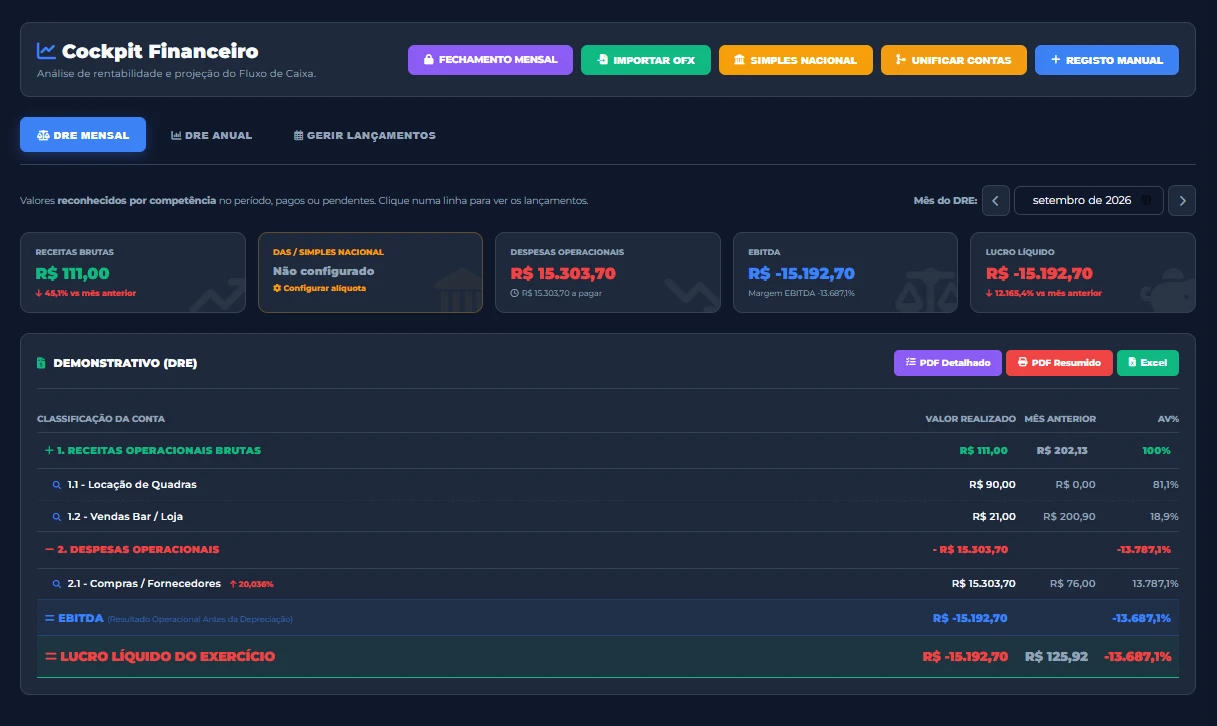
Task: Select the DRE Mensal tab
Action: (83, 135)
